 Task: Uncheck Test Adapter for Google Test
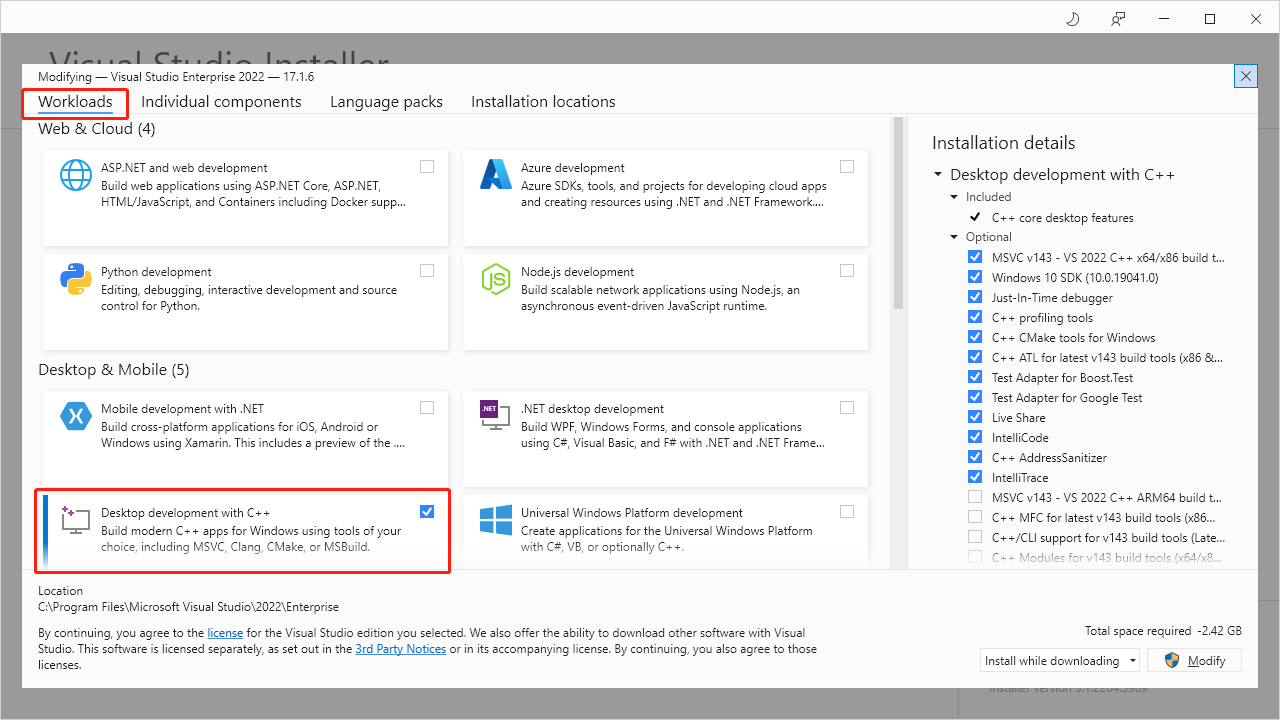[x=975, y=397]
